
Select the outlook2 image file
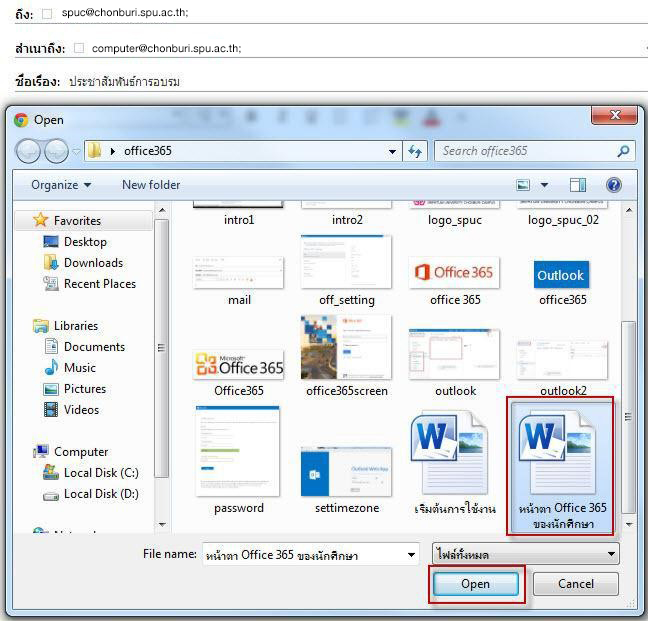coord(563,368)
